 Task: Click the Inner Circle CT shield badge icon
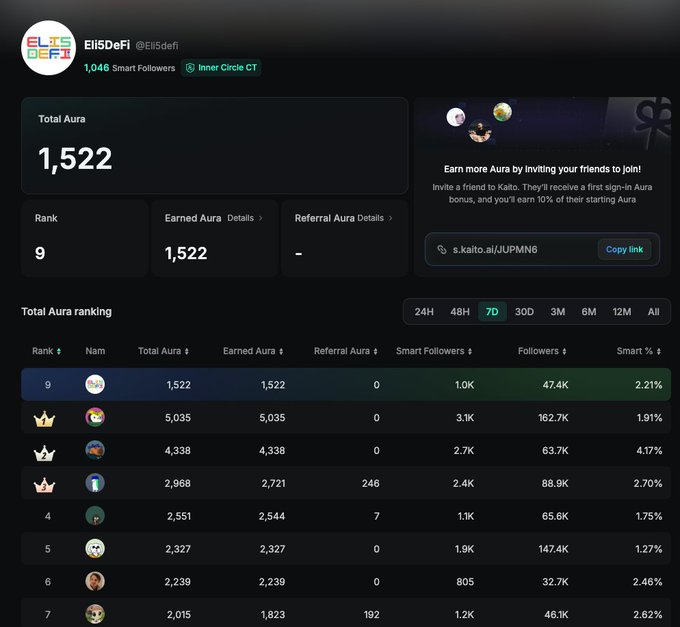(190, 68)
